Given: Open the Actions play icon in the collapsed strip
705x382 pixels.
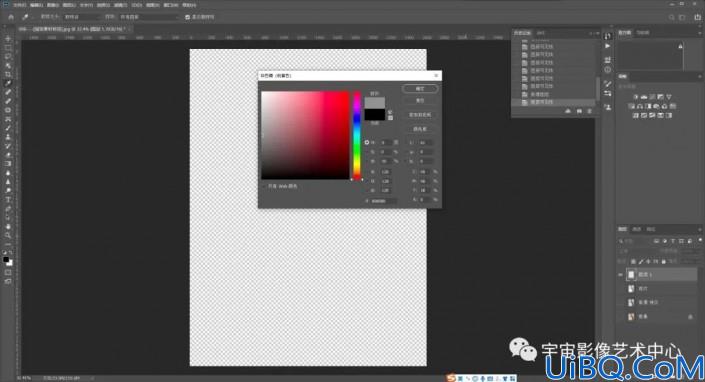Looking at the screenshot, I should [607, 46].
